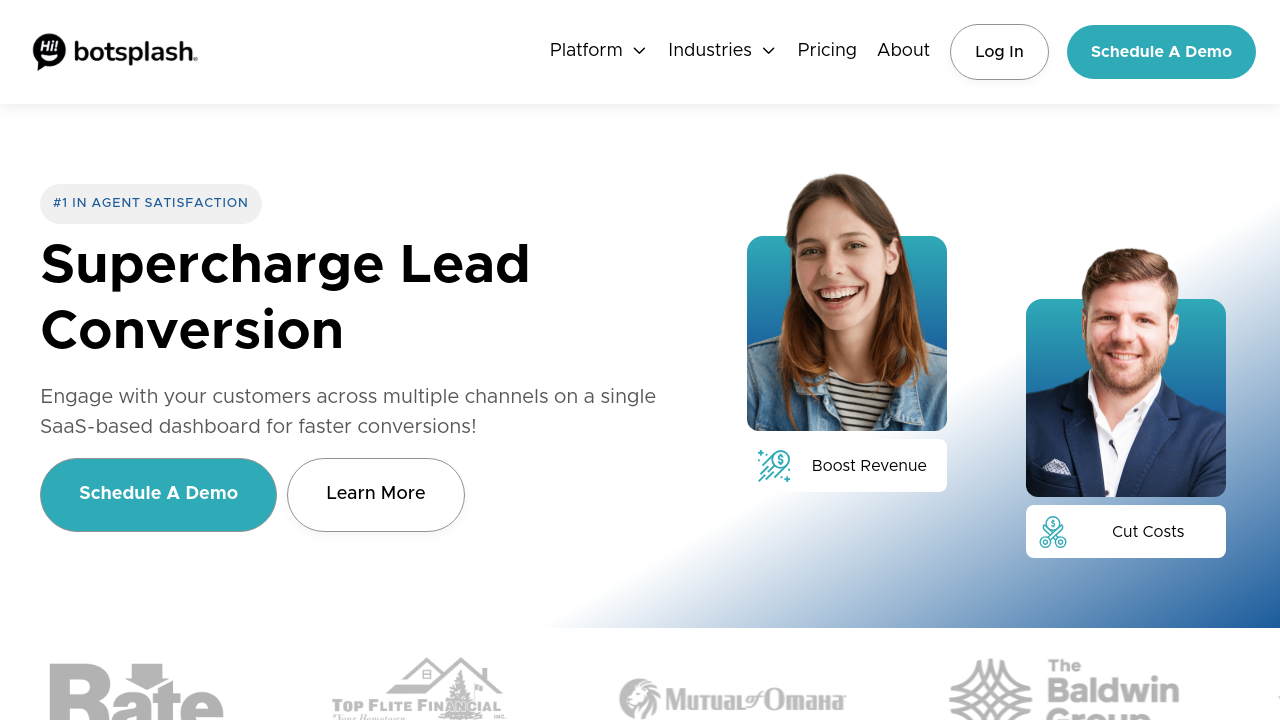
Task: Expand the Industries dropdown chevron
Action: pos(768,51)
